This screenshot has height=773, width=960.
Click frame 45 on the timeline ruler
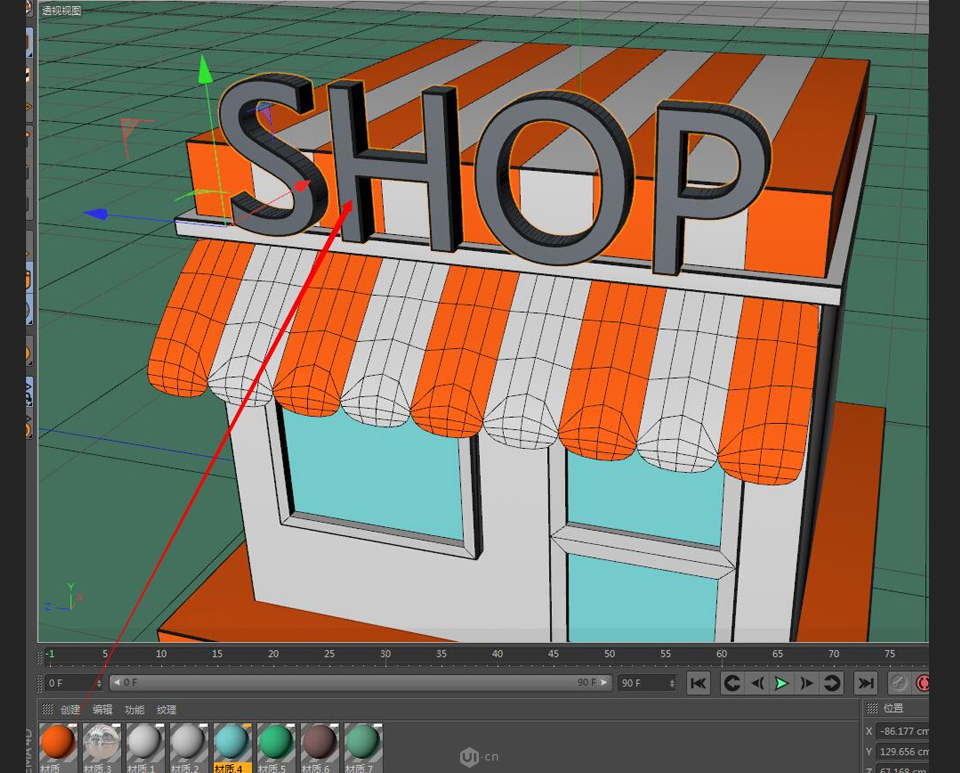point(553,653)
